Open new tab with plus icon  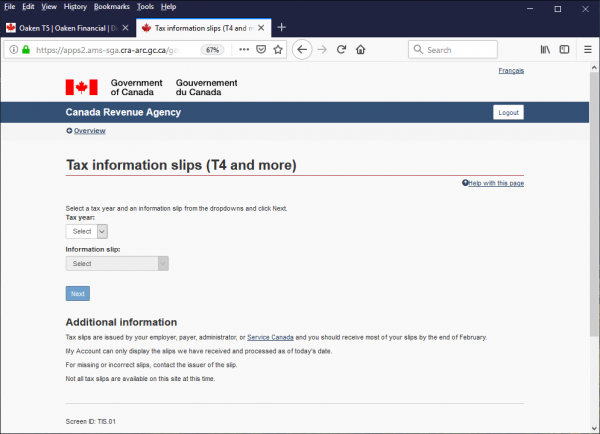click(281, 27)
